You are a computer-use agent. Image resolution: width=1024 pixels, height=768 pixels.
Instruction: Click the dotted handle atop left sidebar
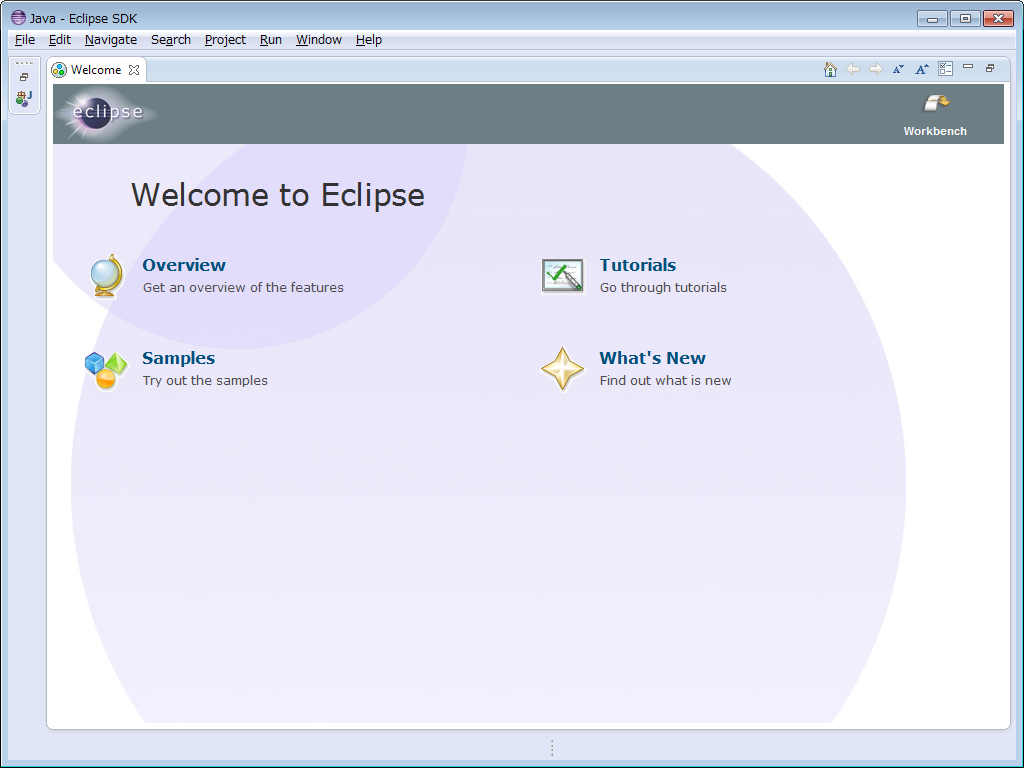pyautogui.click(x=24, y=63)
